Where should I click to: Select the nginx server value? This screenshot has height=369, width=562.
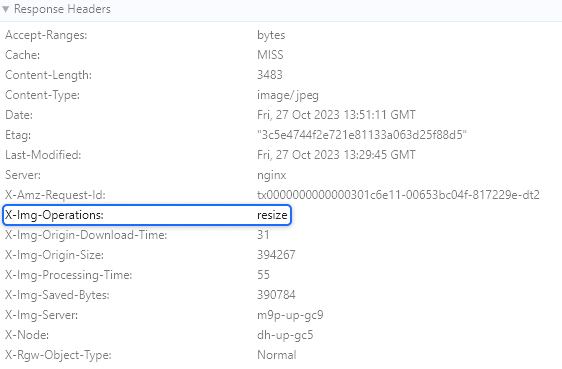pos(272,175)
